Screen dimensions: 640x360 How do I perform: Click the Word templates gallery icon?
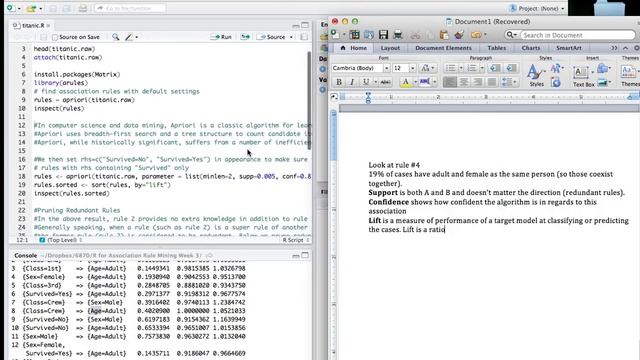354,35
